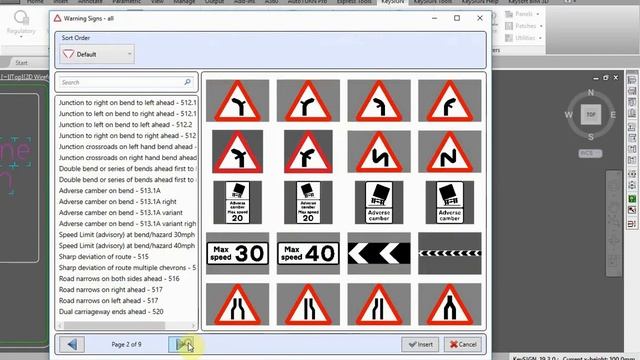Image resolution: width=640 pixels, height=360 pixels.
Task: Click N on the AutoCAD view compass
Action: tap(591, 93)
